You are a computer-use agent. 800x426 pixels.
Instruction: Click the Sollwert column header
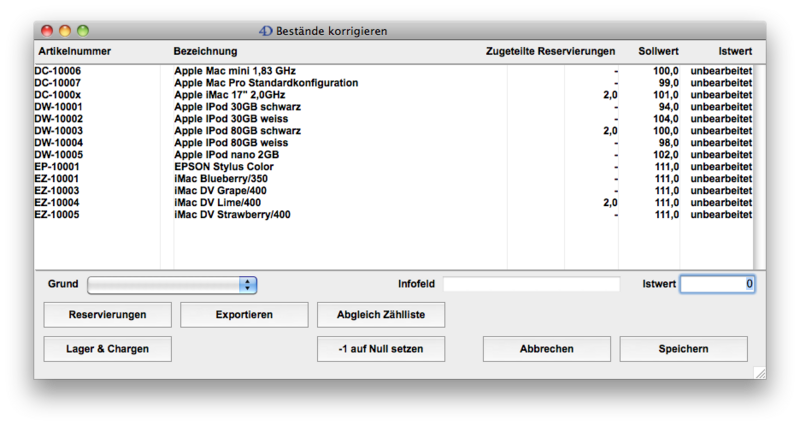(x=658, y=51)
